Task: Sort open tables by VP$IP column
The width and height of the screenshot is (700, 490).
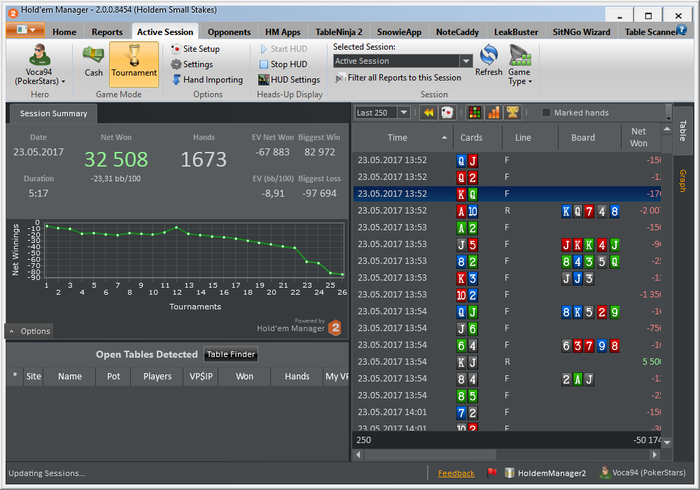Action: [x=201, y=376]
